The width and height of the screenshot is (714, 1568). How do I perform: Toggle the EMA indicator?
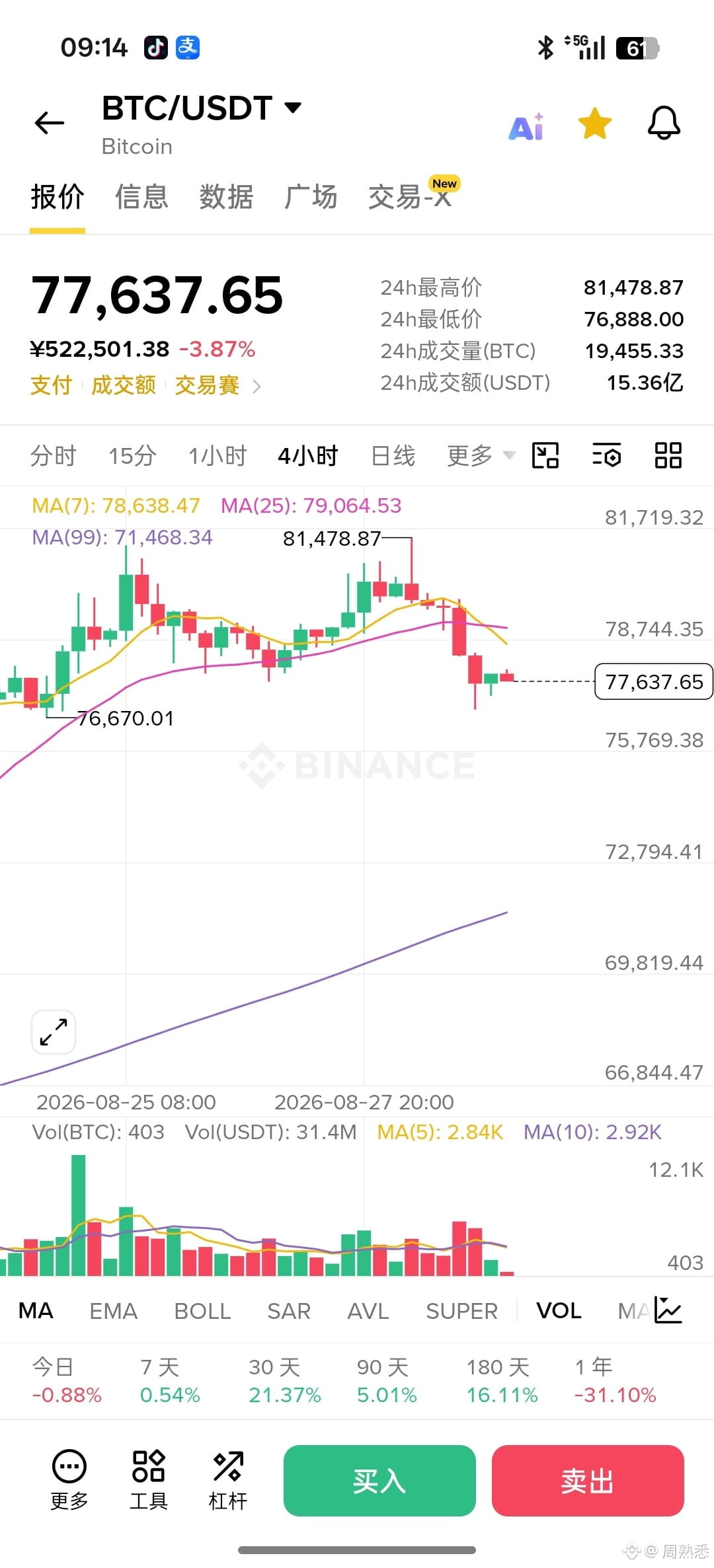tap(113, 1310)
